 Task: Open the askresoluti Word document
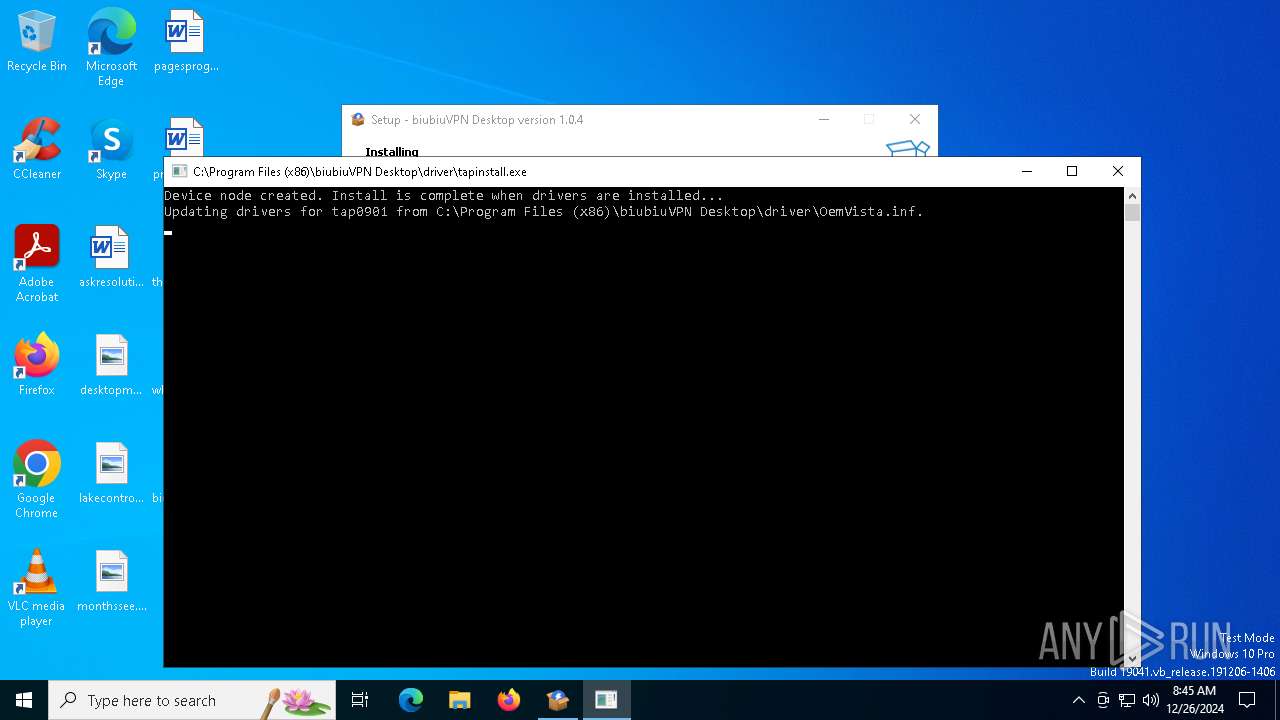tap(111, 258)
